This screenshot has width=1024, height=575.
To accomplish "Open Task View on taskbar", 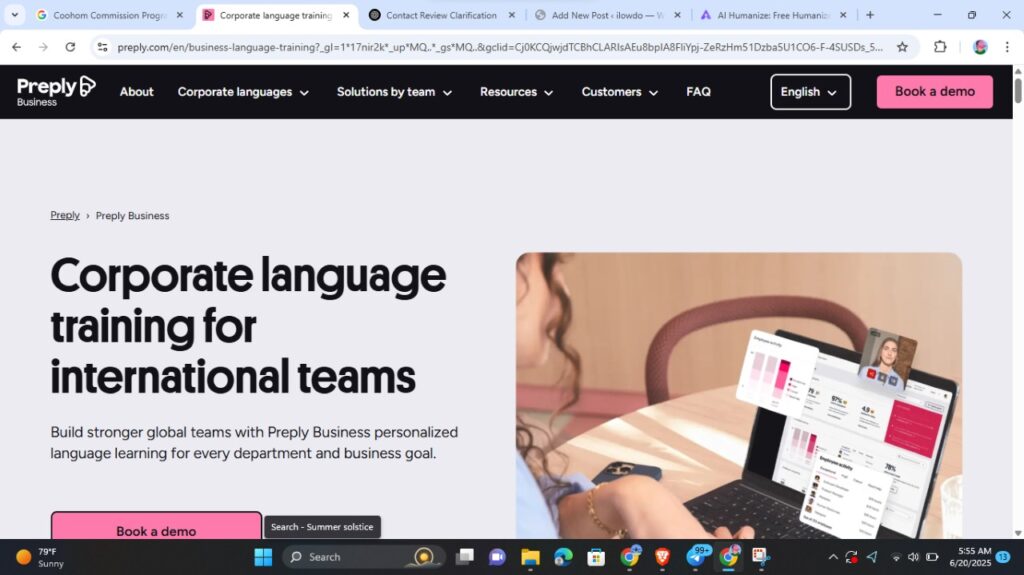I will coord(465,557).
